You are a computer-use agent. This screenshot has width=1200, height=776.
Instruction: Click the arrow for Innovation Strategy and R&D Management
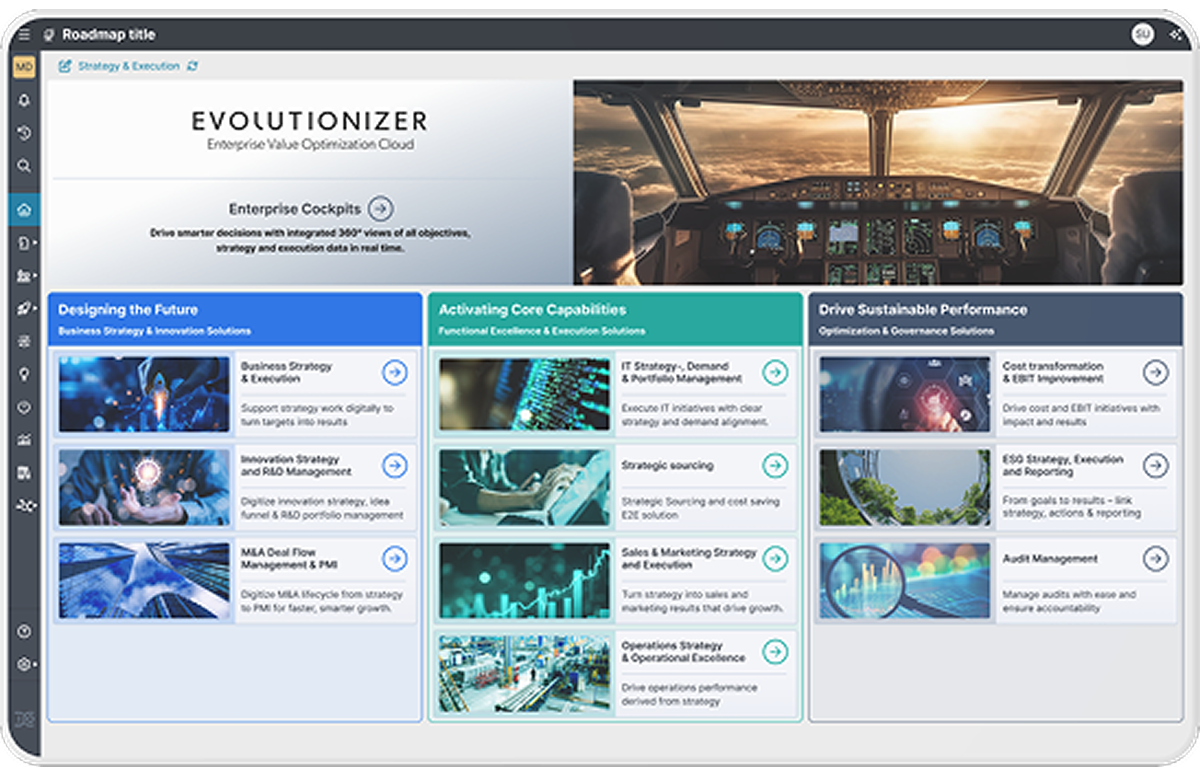coord(395,466)
